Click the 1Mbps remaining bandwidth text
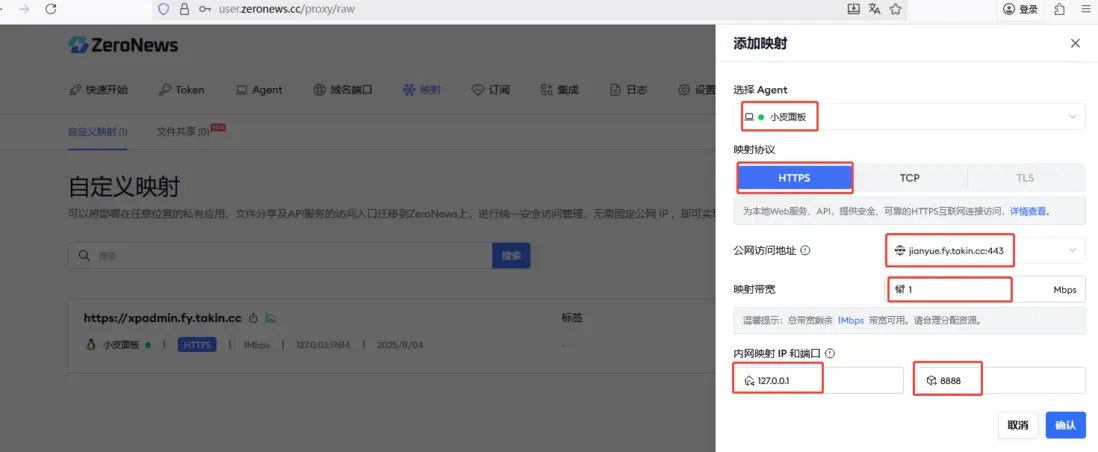Viewport: 1098px width, 452px height. tap(851, 320)
